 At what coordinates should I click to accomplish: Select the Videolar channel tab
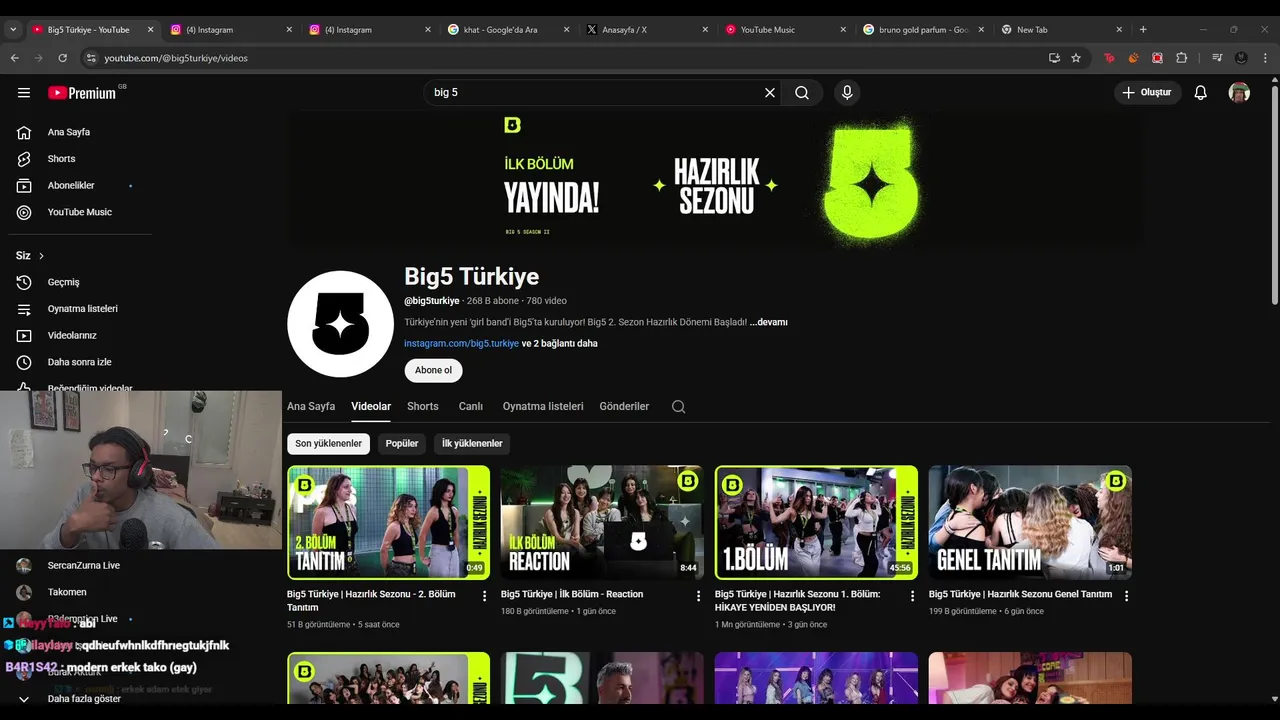coord(371,406)
